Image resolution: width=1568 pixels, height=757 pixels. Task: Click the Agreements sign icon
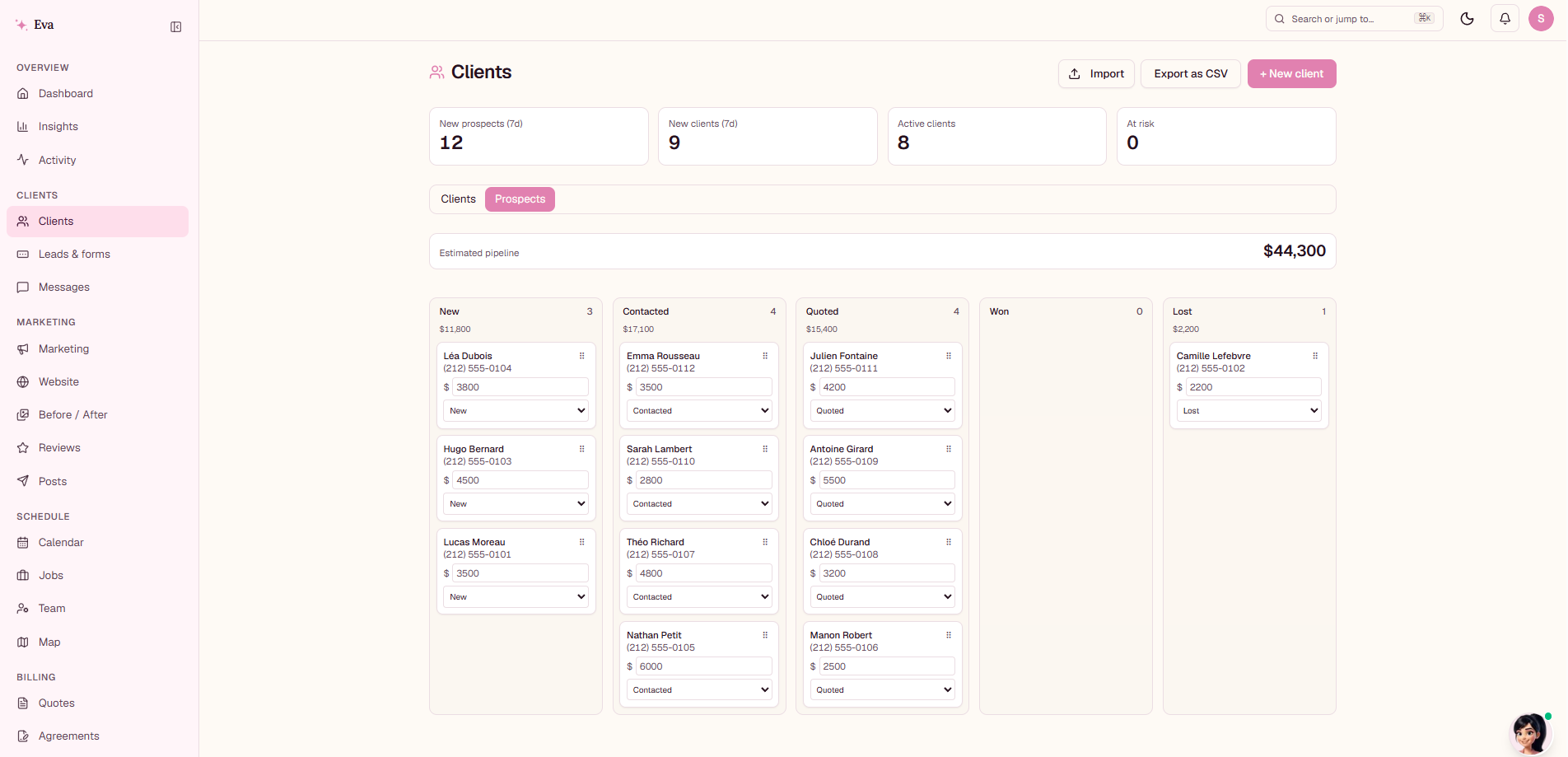[x=23, y=736]
